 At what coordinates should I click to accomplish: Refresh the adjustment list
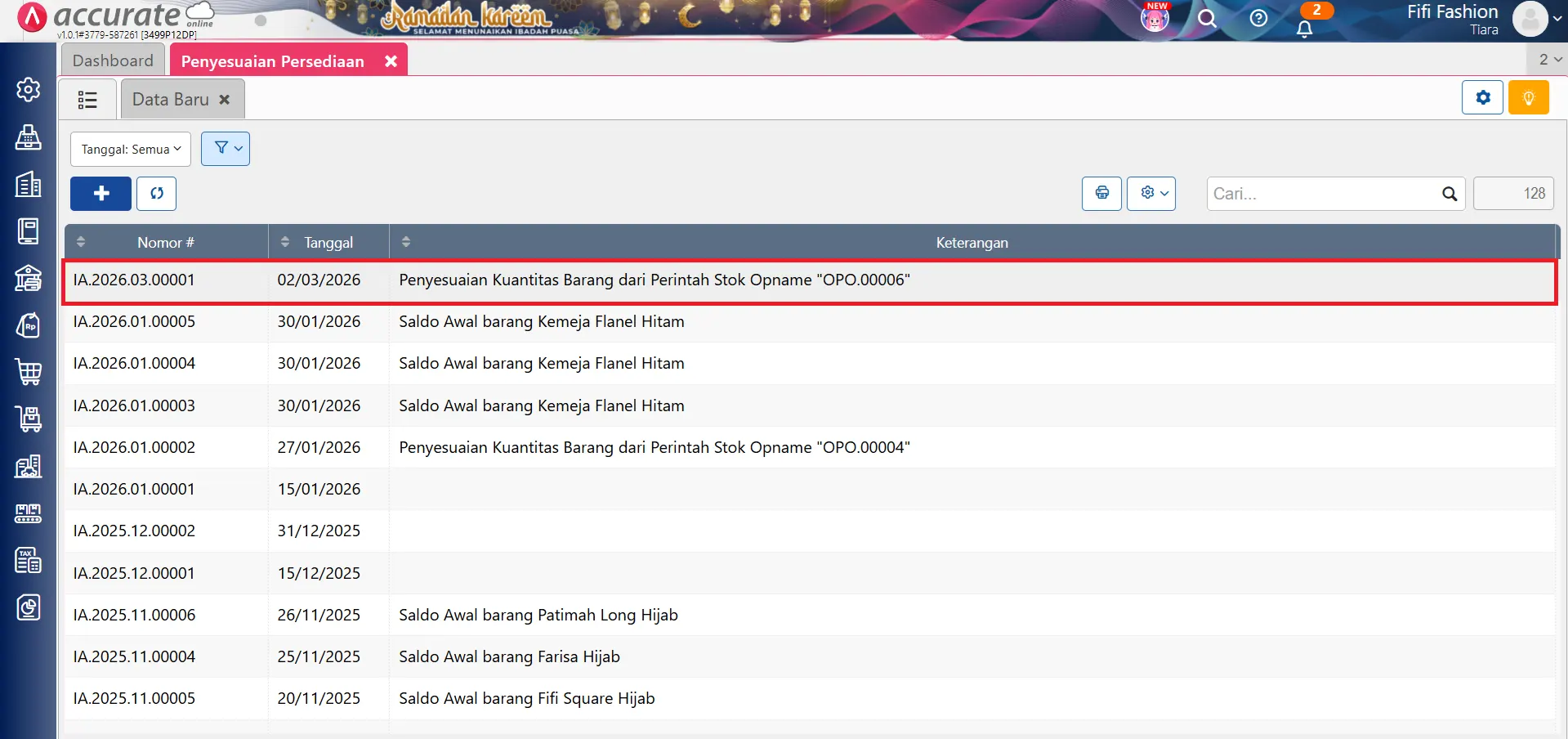156,194
